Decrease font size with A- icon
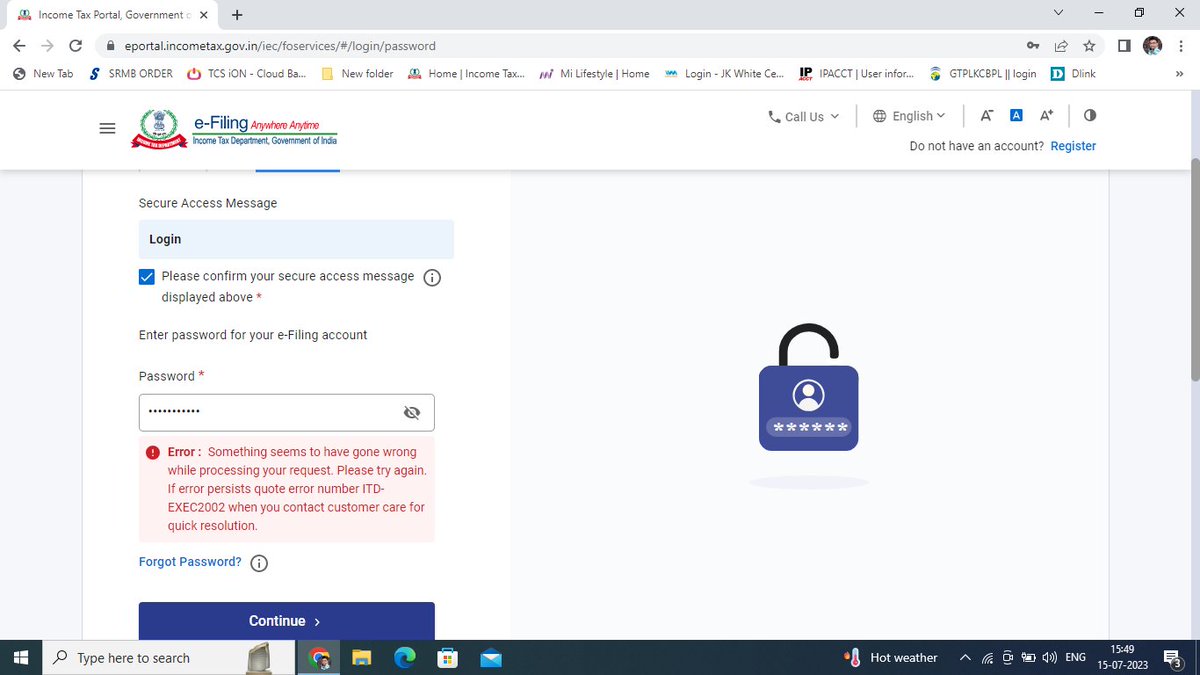 click(x=986, y=116)
